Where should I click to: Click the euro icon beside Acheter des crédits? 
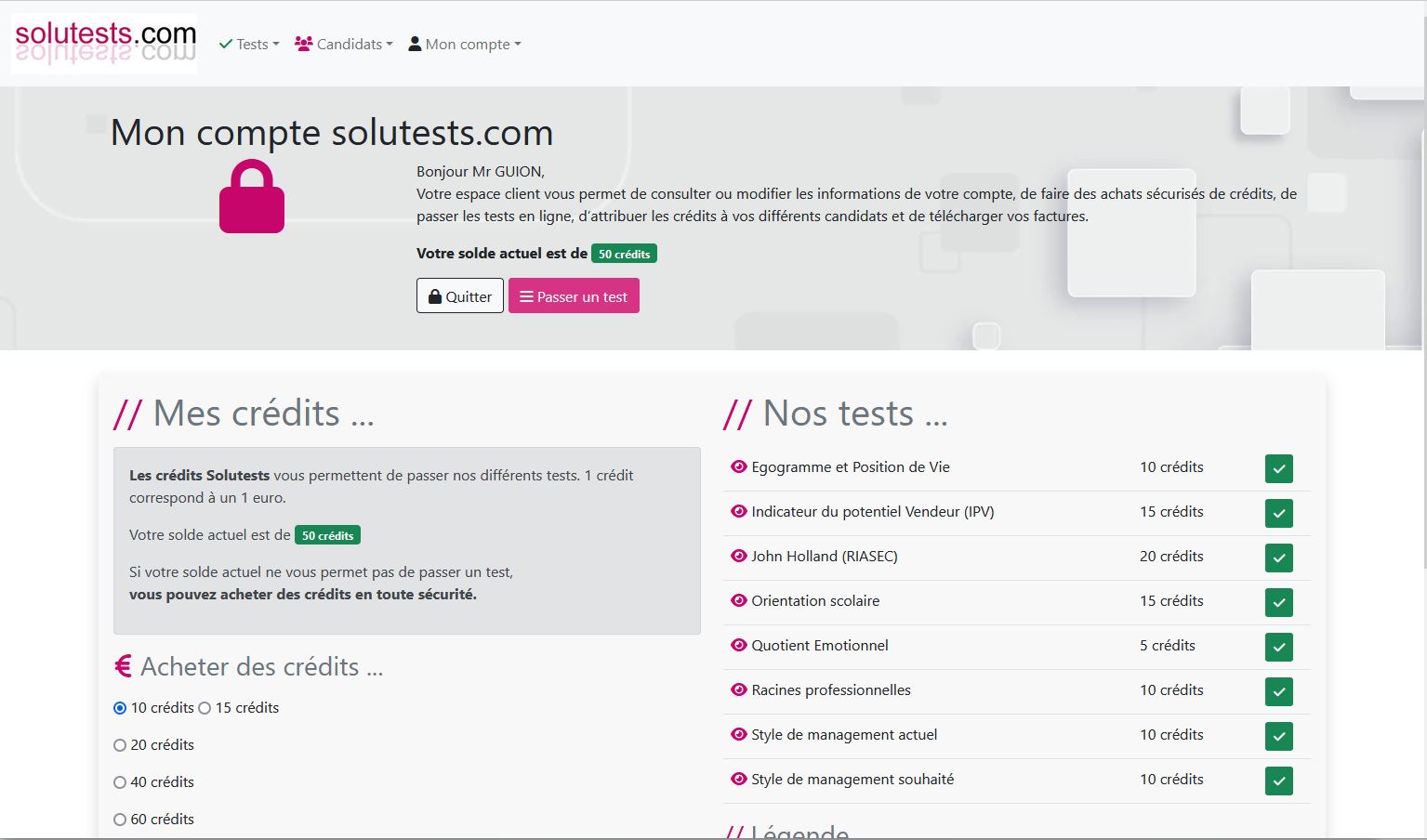point(123,666)
